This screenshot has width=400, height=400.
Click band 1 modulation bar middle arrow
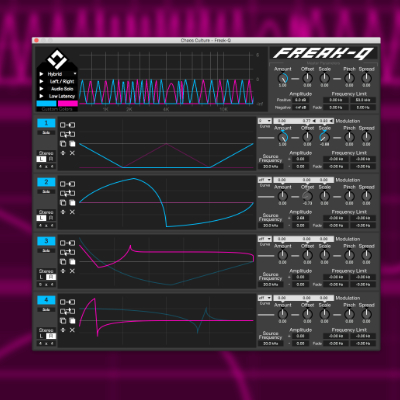tap(314, 121)
